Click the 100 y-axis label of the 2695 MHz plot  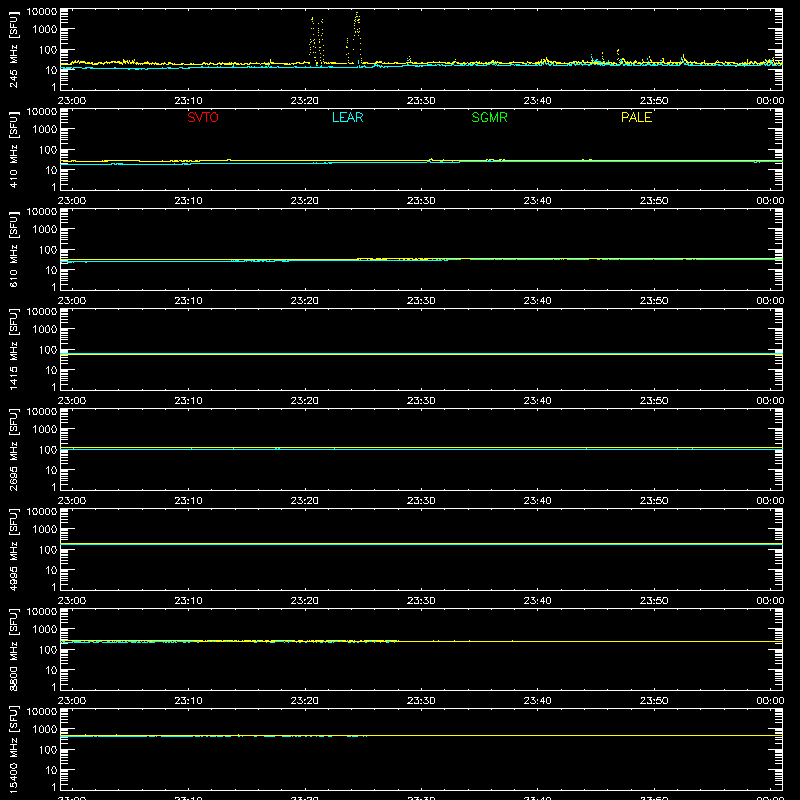[x=48, y=450]
